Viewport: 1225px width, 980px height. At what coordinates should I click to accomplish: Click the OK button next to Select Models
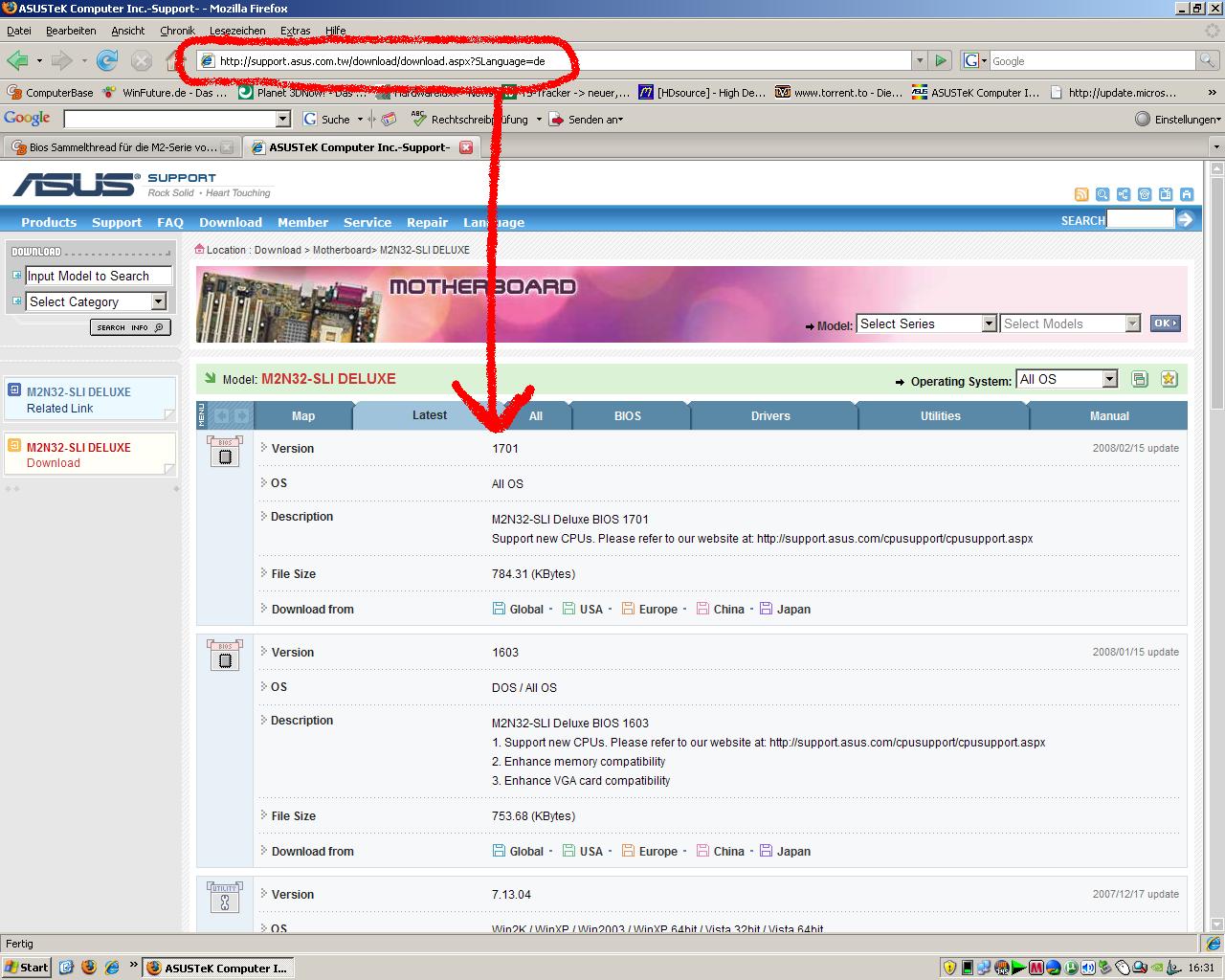click(x=1165, y=323)
